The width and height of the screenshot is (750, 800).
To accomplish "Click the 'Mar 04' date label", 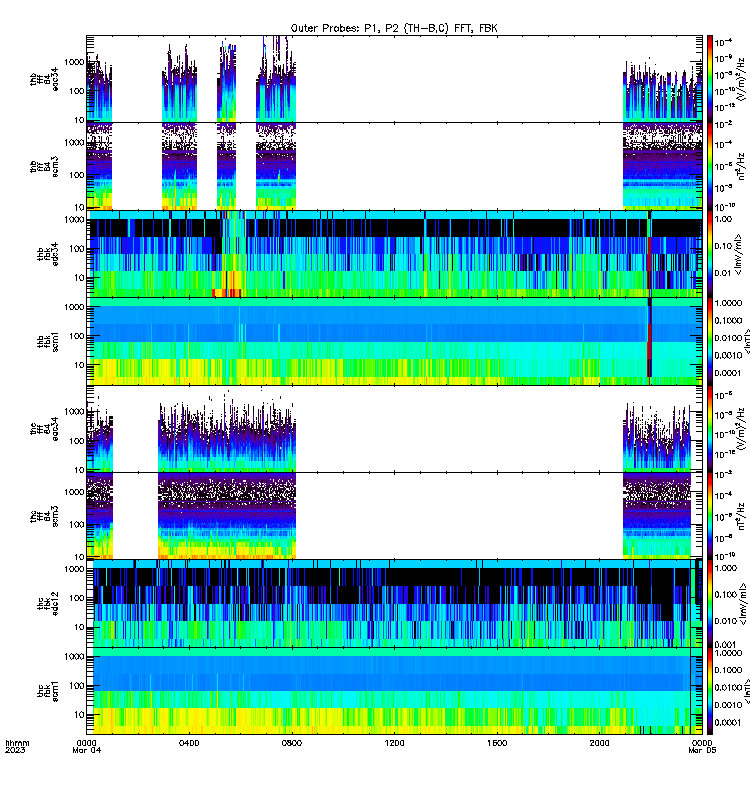I will pos(87,750).
